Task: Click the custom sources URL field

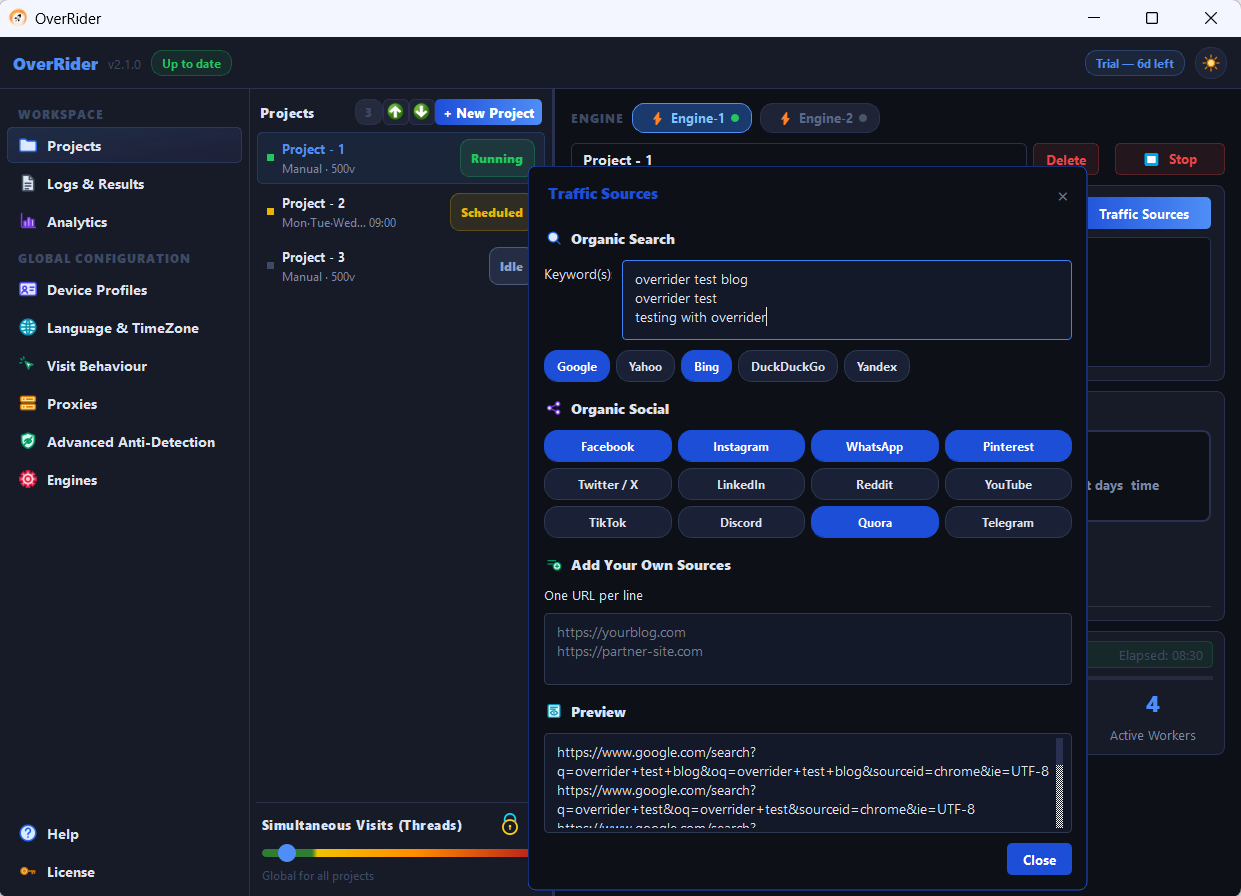Action: 808,649
